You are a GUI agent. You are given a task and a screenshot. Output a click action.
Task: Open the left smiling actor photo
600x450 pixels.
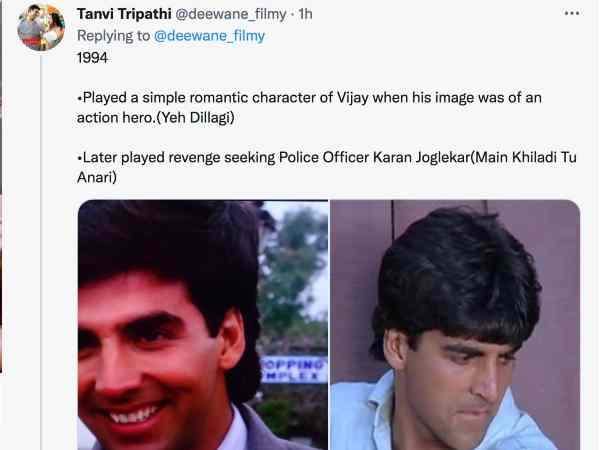click(x=203, y=324)
